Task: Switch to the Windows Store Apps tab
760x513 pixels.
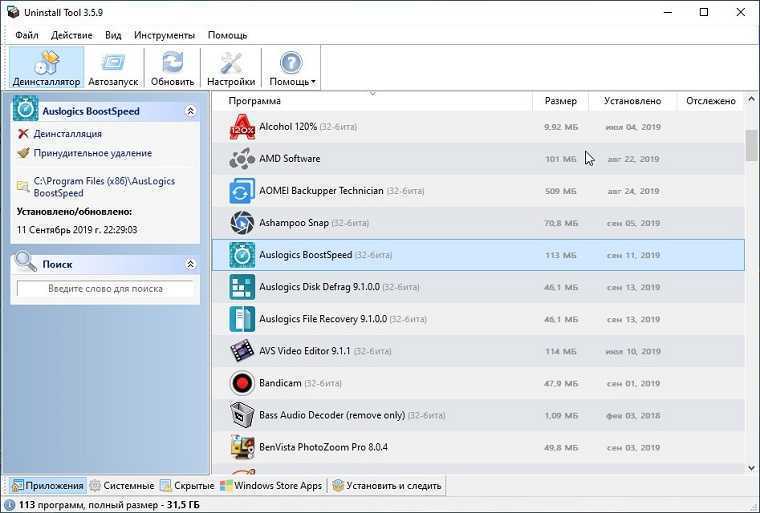Action: click(x=271, y=485)
